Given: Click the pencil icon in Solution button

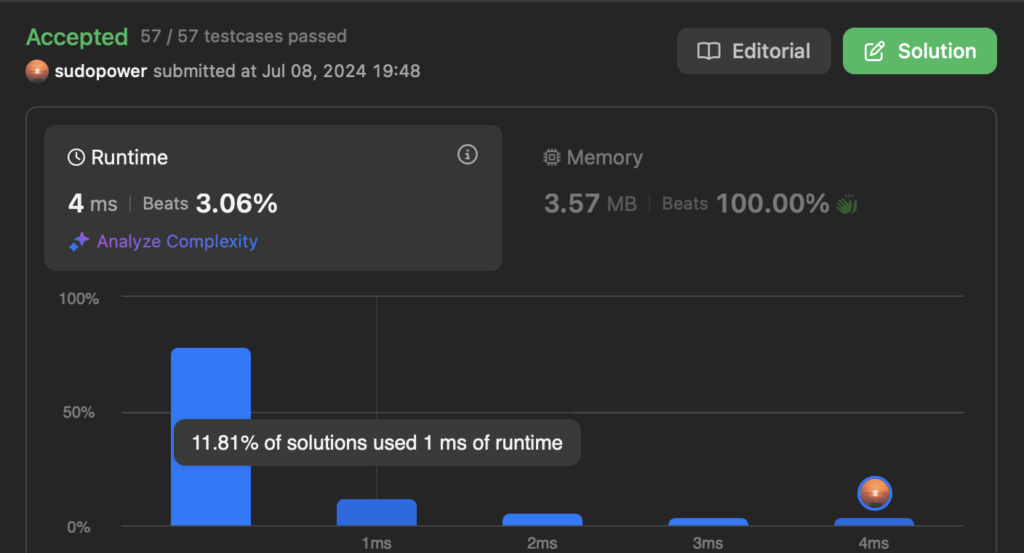Looking at the screenshot, I should pyautogui.click(x=874, y=51).
